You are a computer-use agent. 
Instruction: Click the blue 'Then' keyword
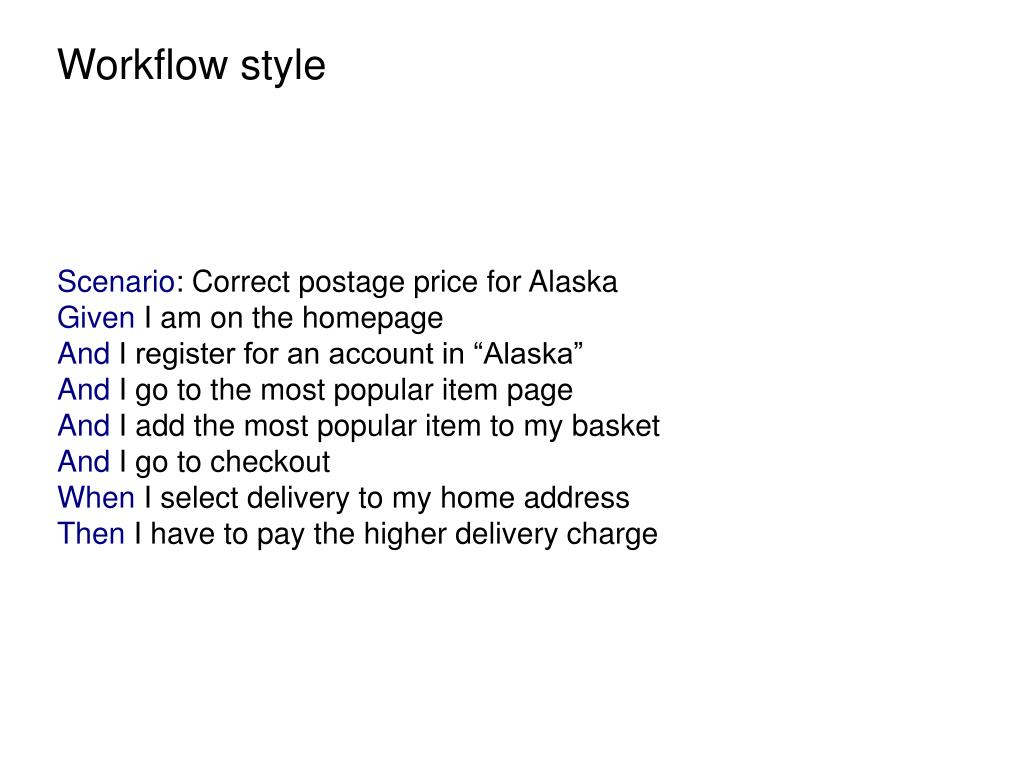click(91, 534)
